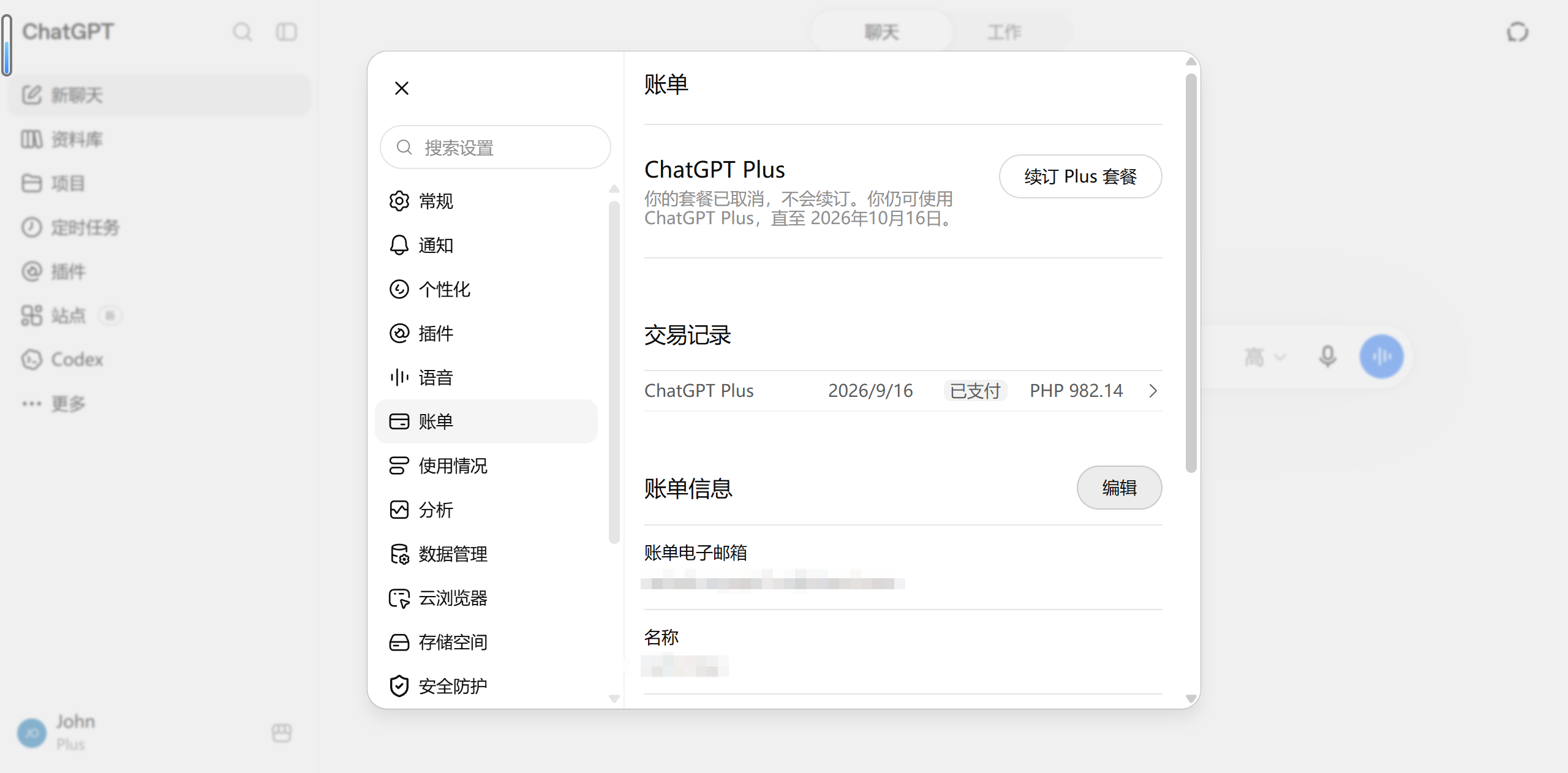Click the waveform icon for 语音
Screen dimensions: 1568x773
(x=399, y=377)
